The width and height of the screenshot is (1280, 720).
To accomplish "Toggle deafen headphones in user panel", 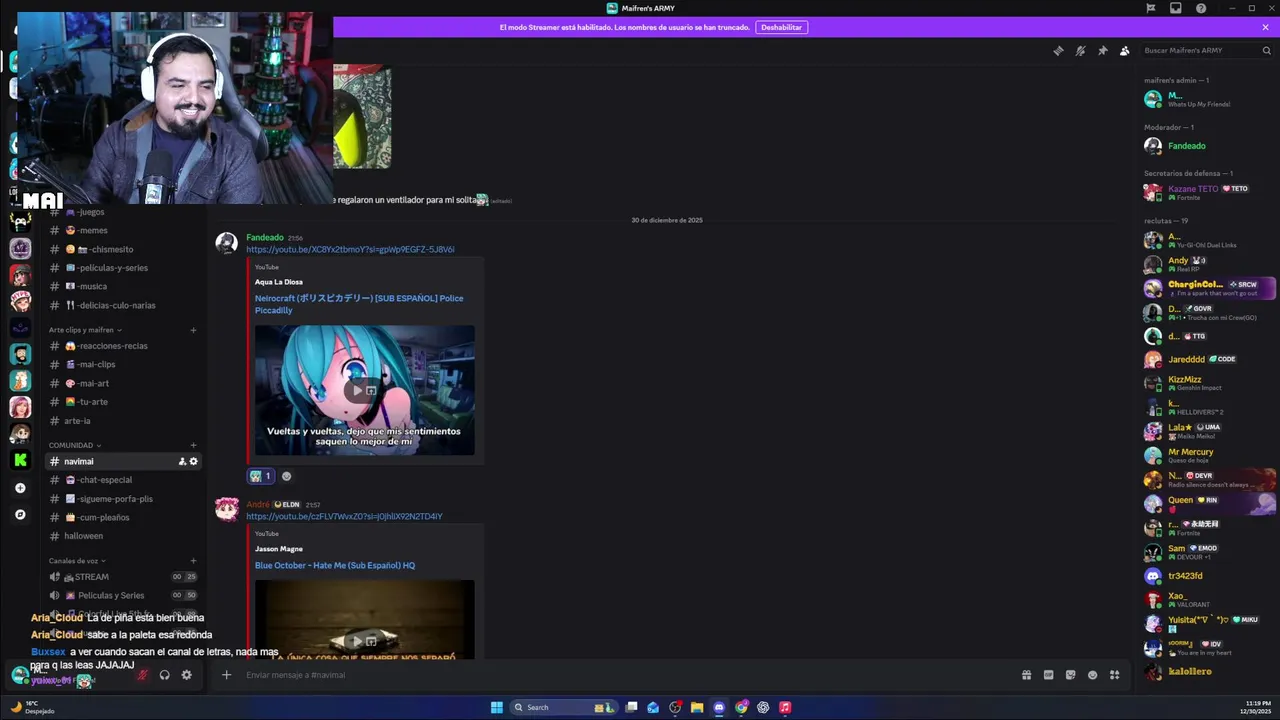I will tap(164, 675).
